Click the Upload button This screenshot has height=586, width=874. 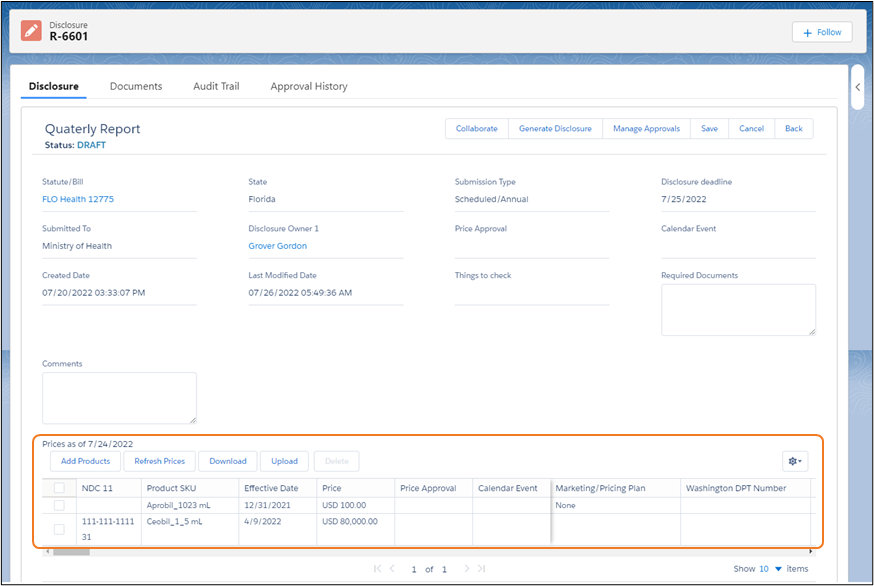coord(284,461)
